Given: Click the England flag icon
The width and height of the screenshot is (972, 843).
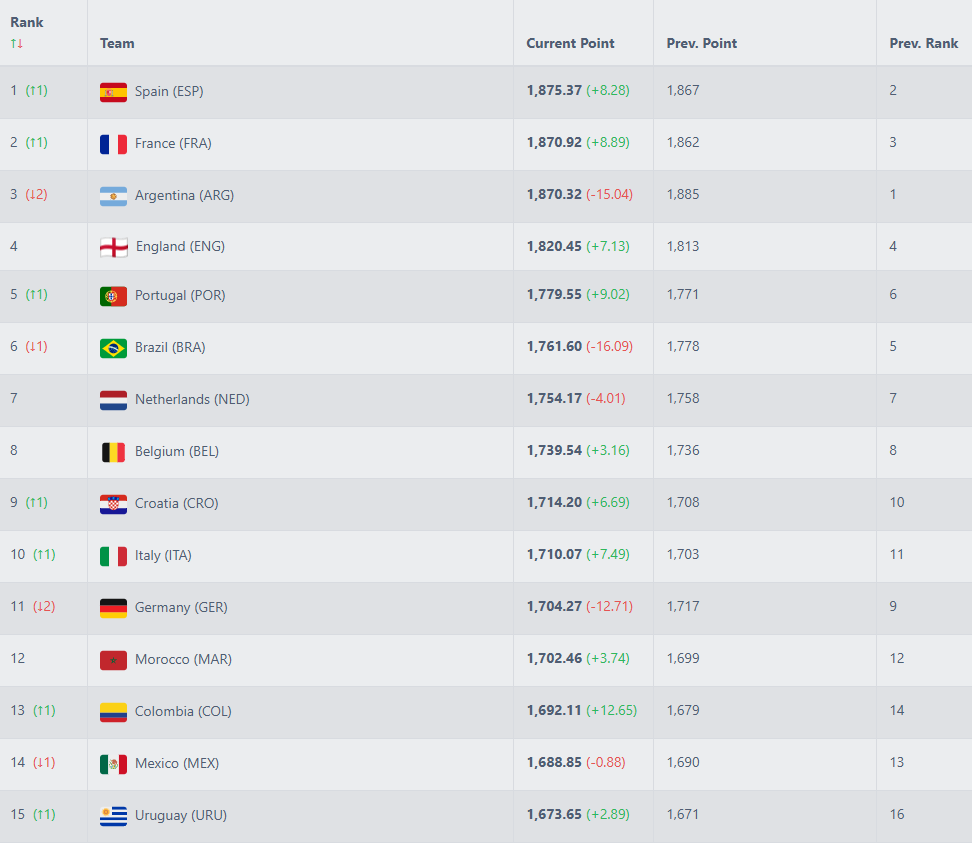Looking at the screenshot, I should 113,247.
